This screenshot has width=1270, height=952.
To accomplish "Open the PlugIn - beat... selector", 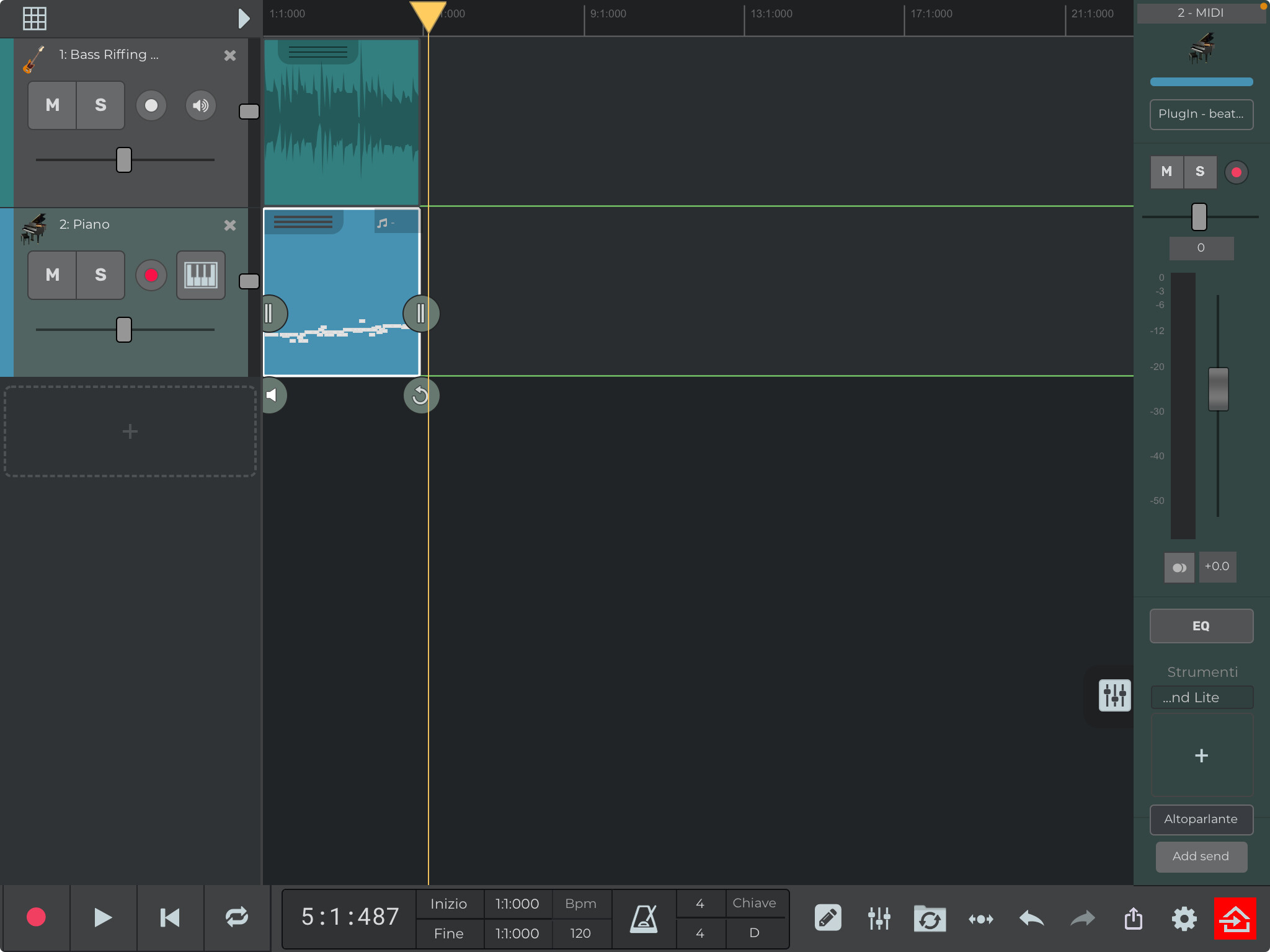I will pos(1201,114).
